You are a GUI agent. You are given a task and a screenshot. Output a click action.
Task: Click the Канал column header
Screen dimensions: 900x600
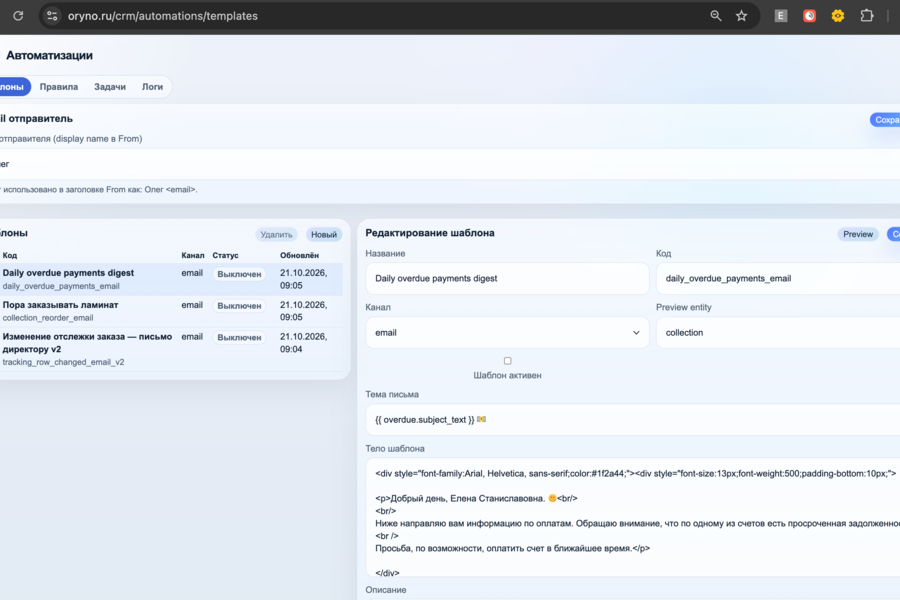193,256
